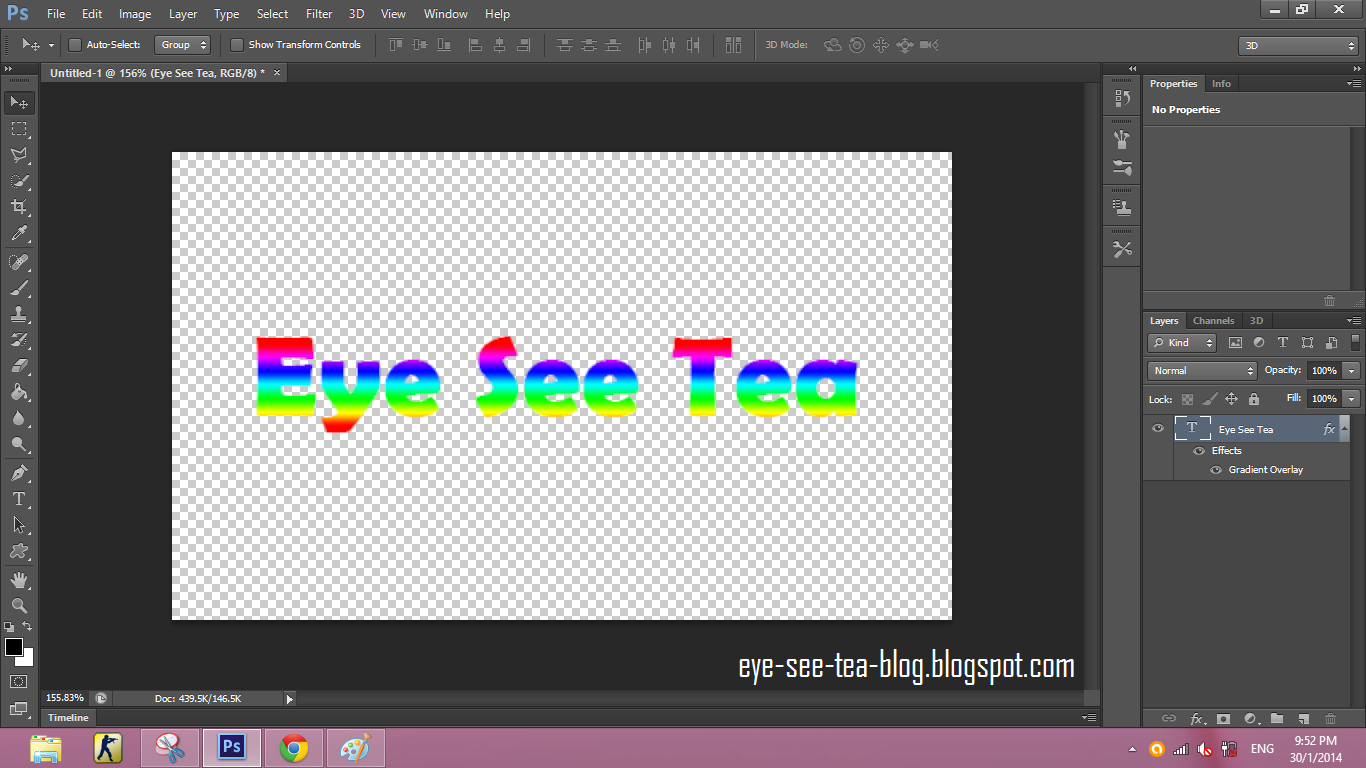Select the History Brush tool
The width and height of the screenshot is (1366, 768).
(x=19, y=340)
